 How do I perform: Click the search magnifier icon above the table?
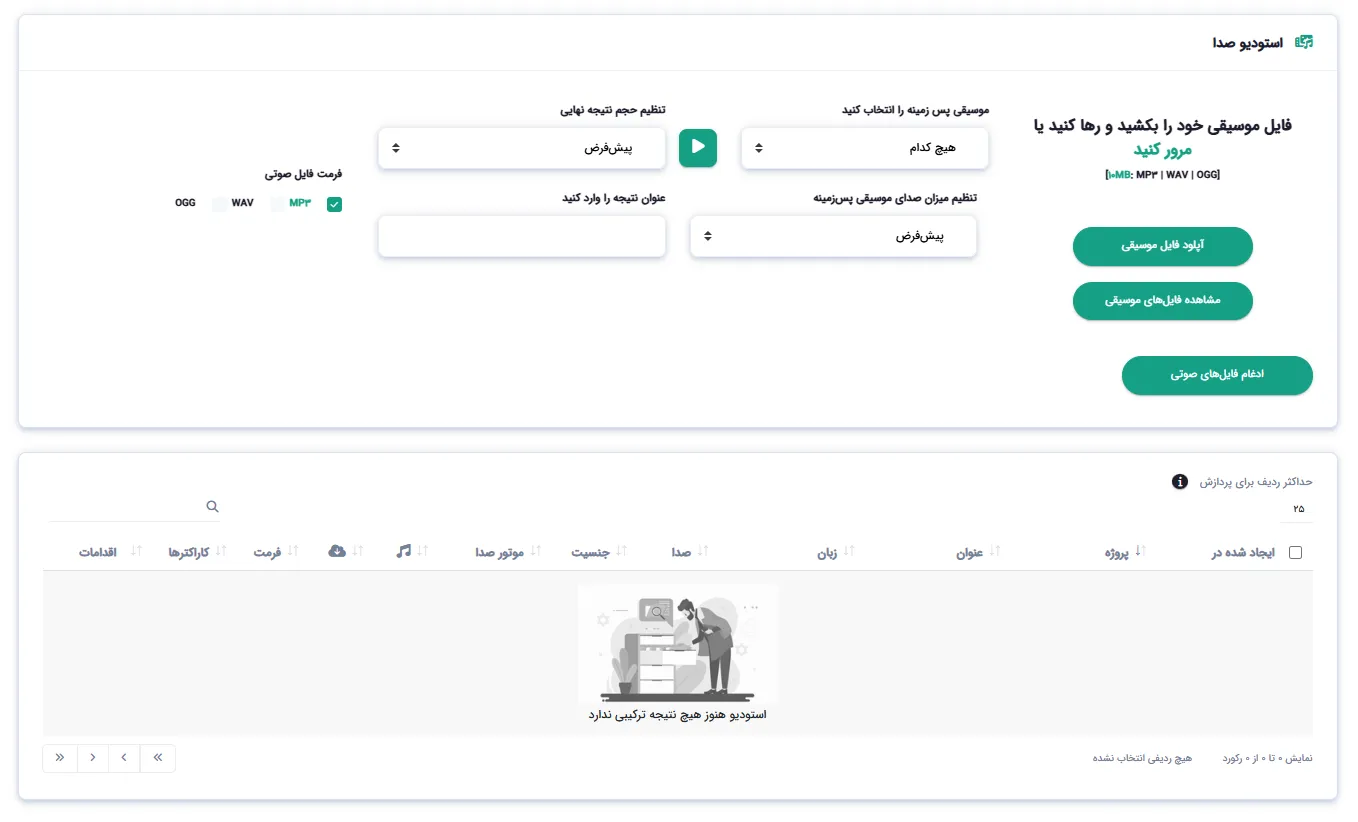(x=212, y=507)
